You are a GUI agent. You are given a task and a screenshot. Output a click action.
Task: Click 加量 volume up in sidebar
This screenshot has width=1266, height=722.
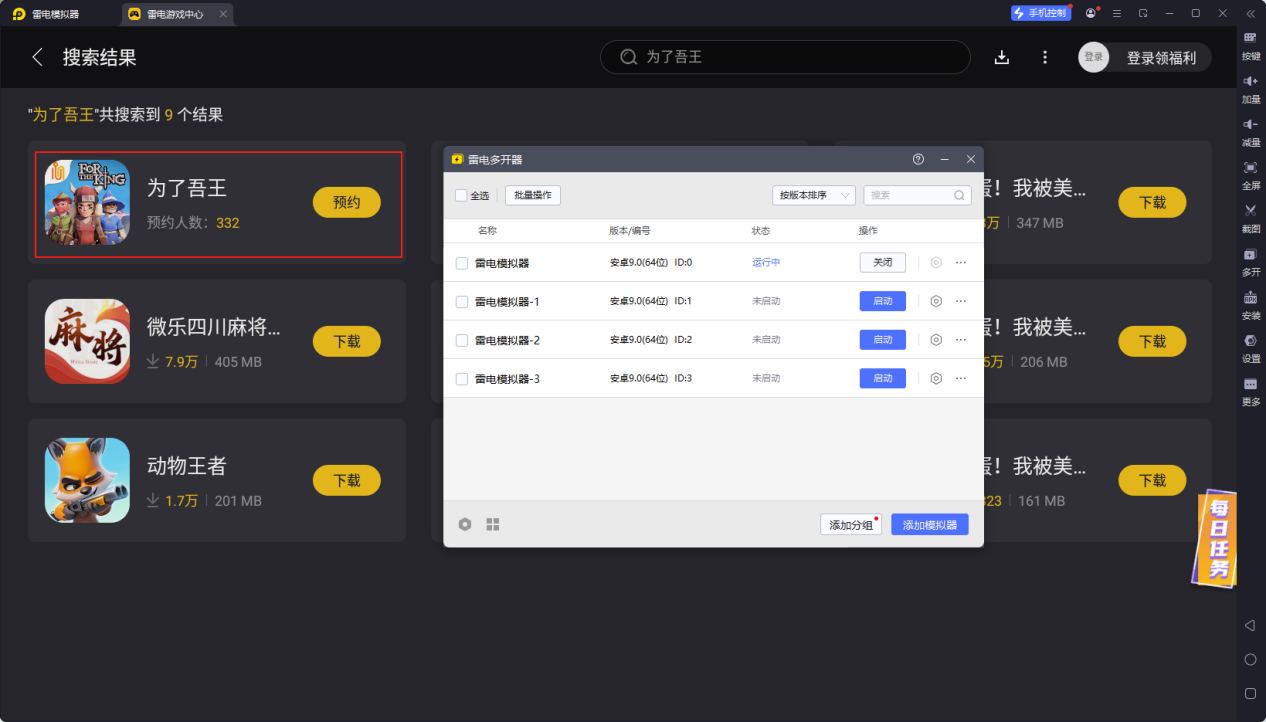coord(1251,89)
